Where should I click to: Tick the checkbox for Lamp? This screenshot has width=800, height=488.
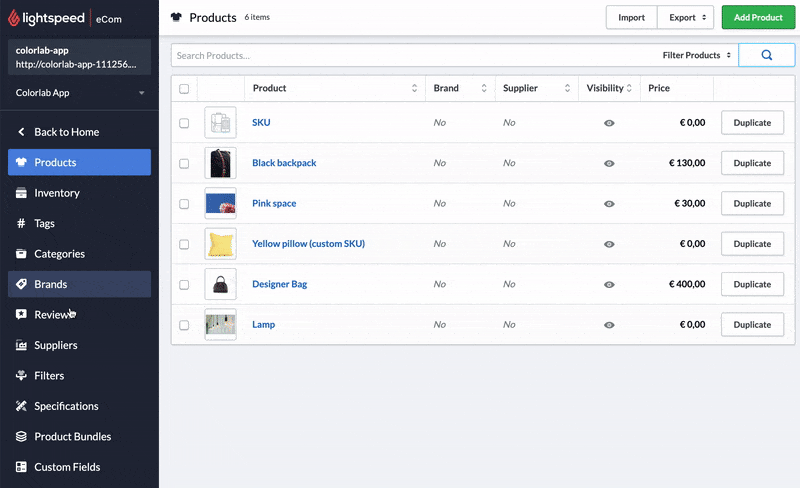(x=184, y=325)
